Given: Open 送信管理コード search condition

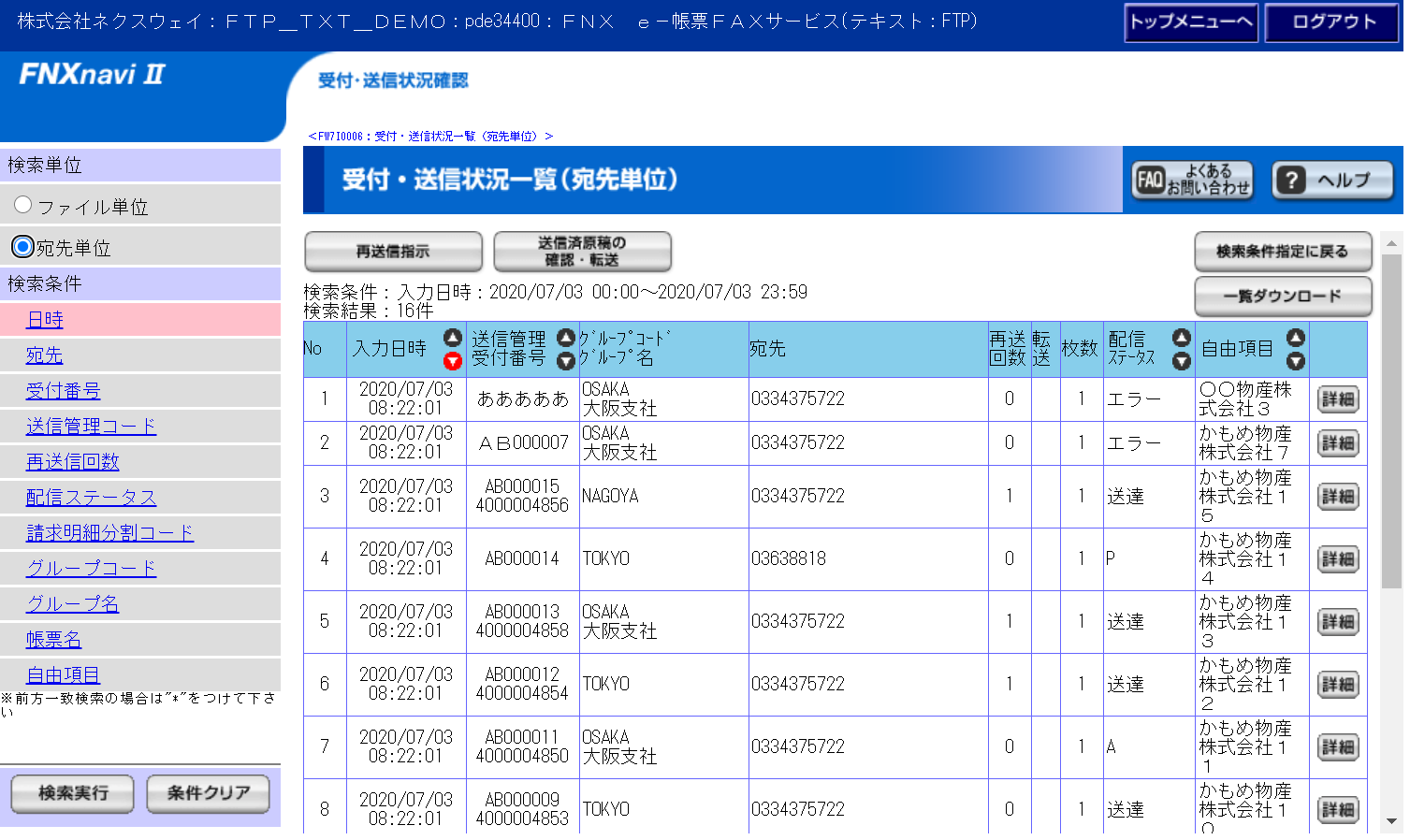Looking at the screenshot, I should point(92,427).
